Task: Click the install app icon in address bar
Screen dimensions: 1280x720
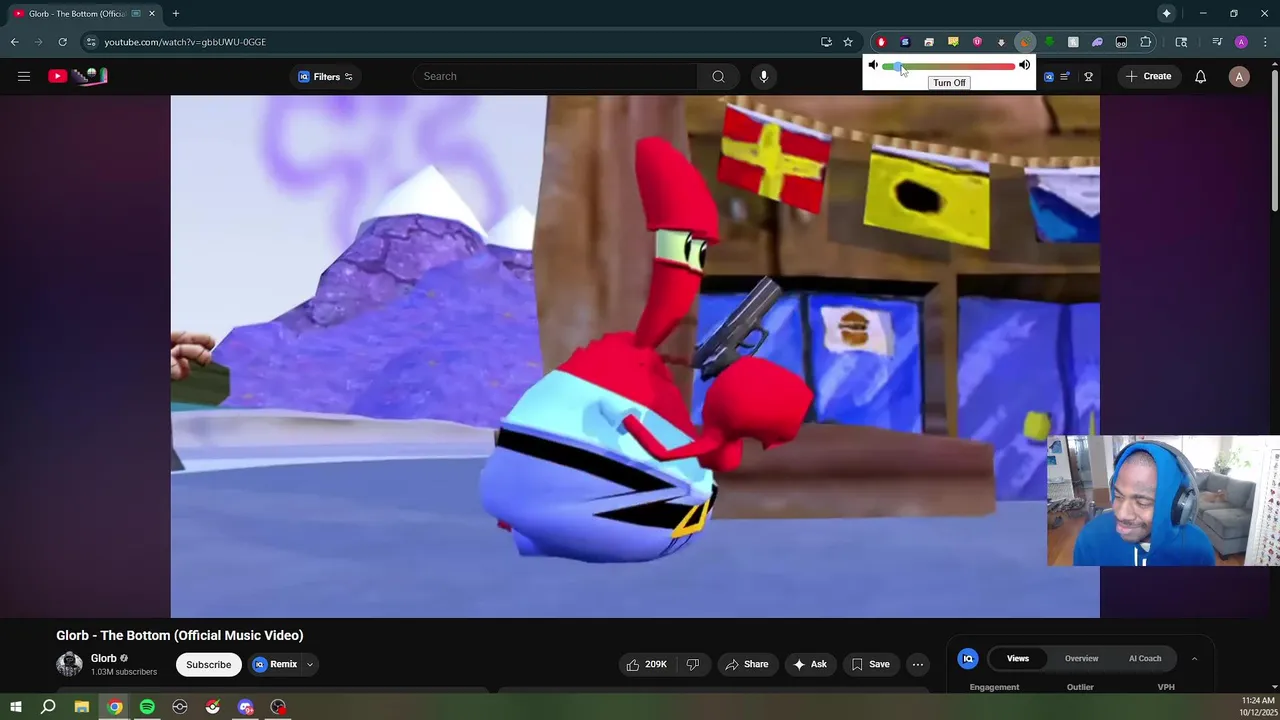Action: tap(826, 42)
